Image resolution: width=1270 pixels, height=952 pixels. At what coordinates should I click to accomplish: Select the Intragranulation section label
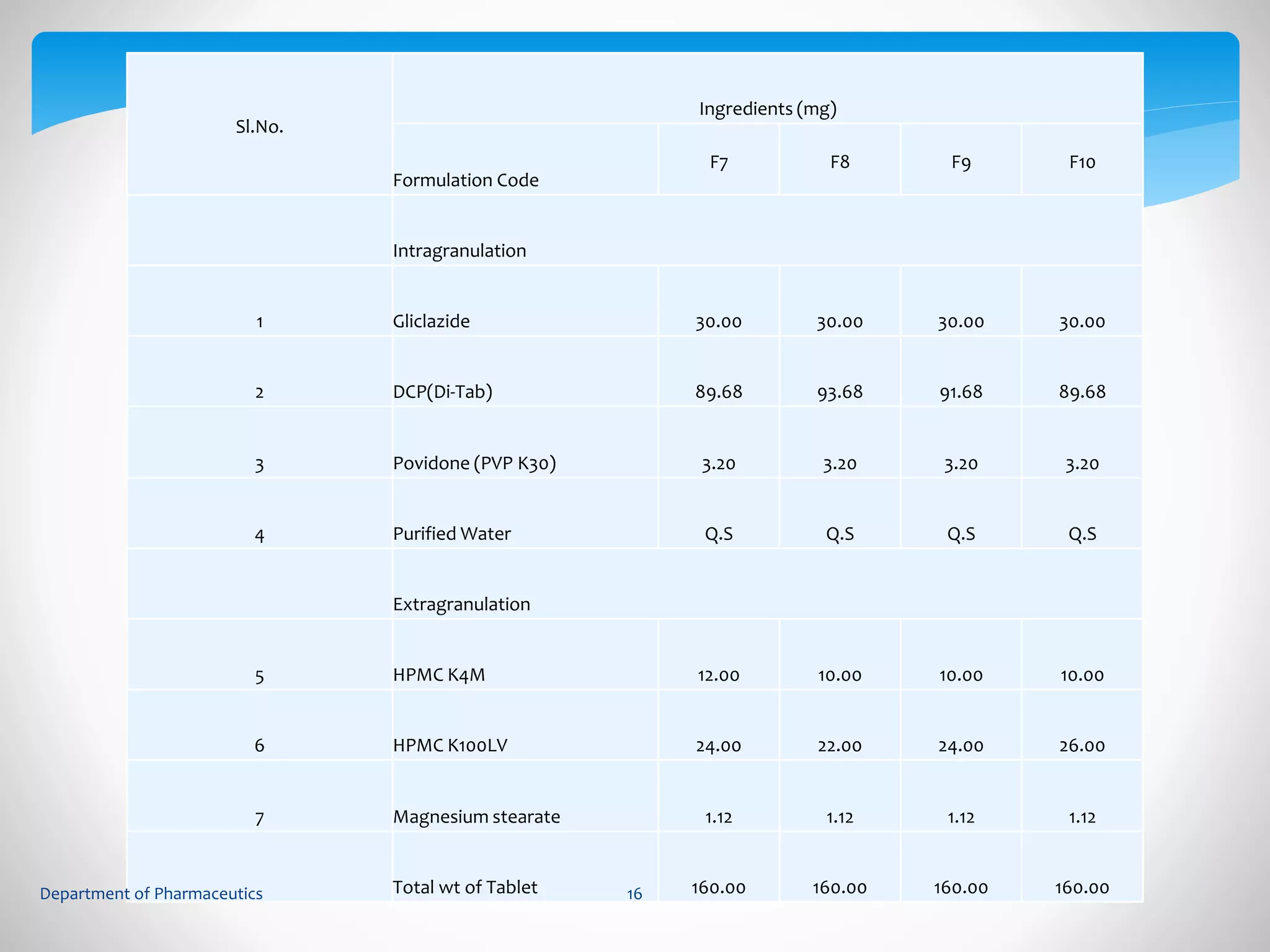[x=460, y=251]
